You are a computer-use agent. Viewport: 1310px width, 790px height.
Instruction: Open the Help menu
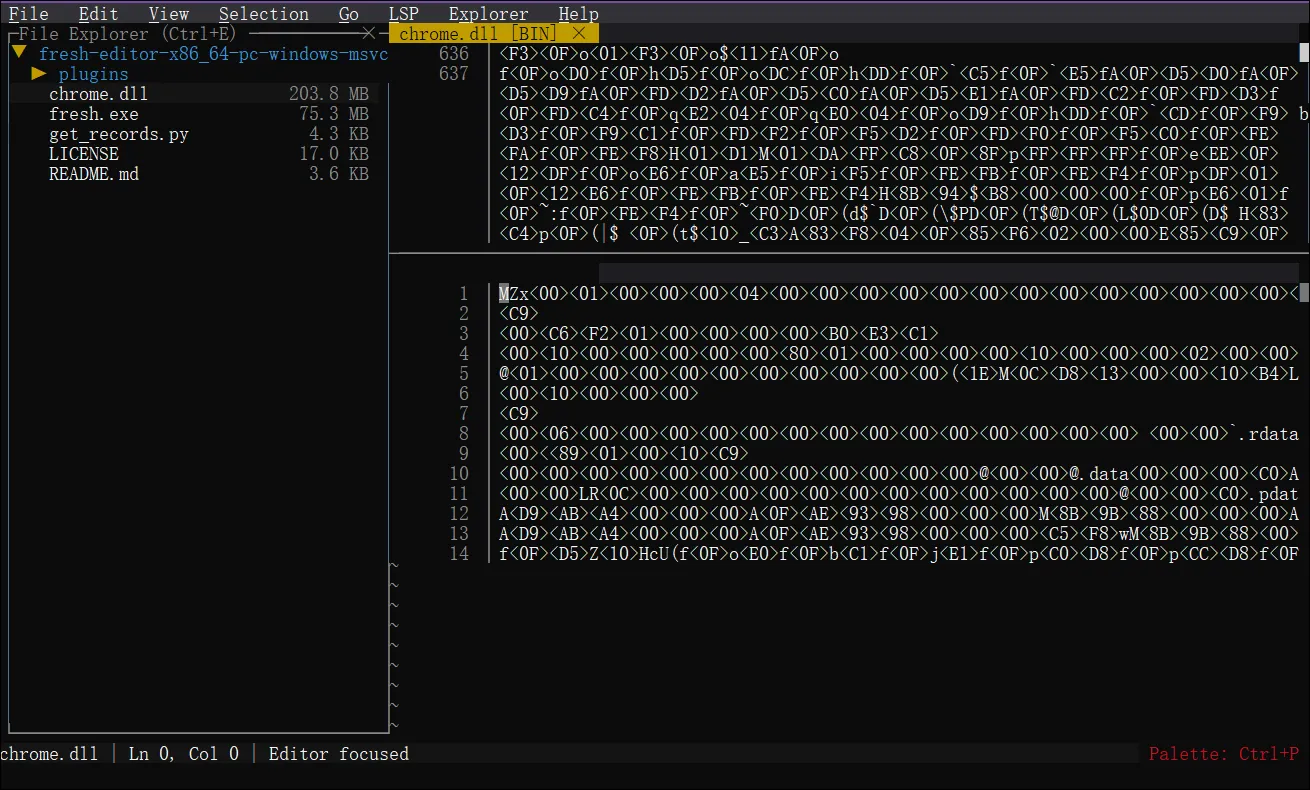point(578,14)
